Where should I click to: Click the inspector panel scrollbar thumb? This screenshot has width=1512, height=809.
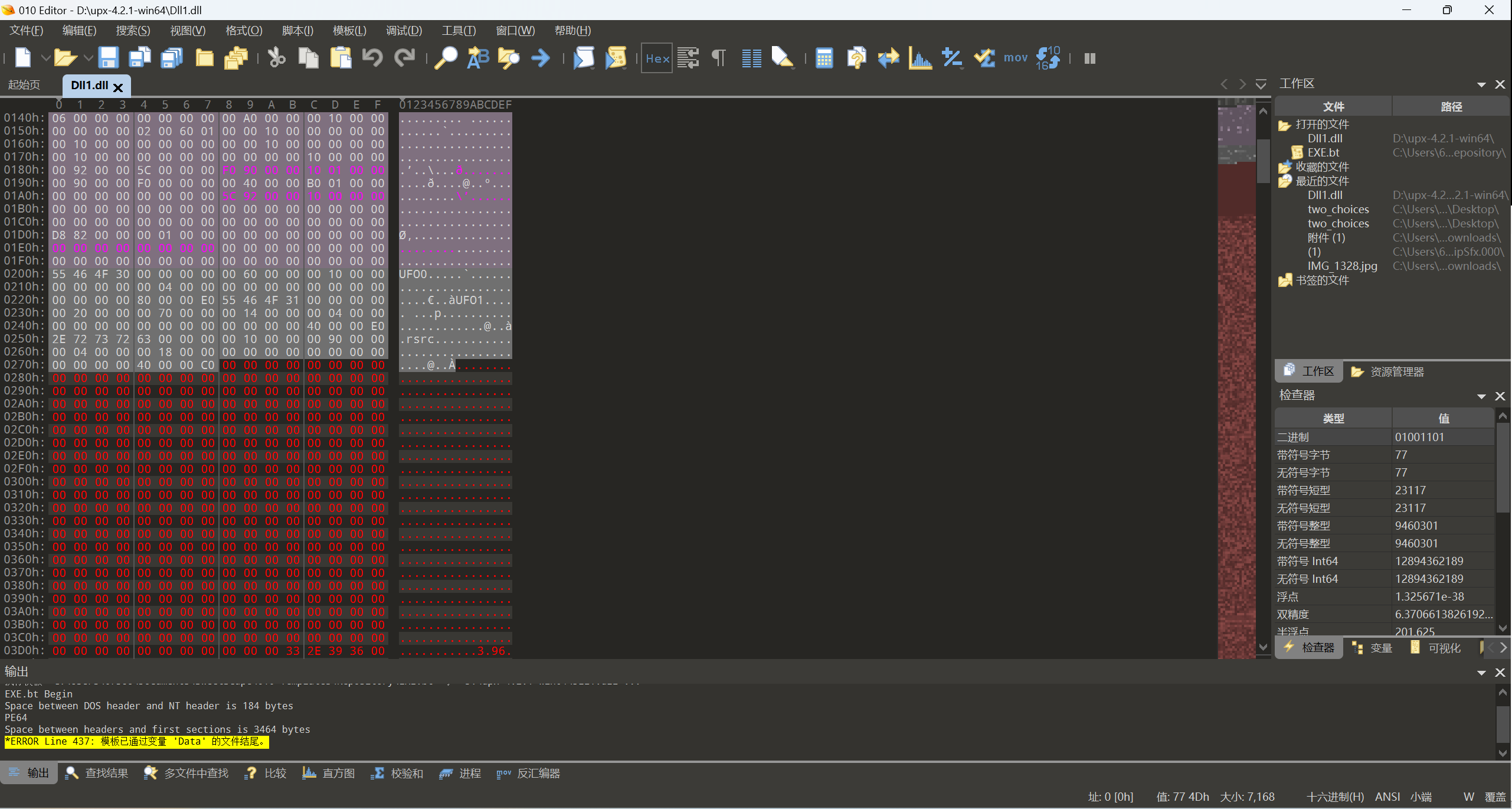(1503, 468)
